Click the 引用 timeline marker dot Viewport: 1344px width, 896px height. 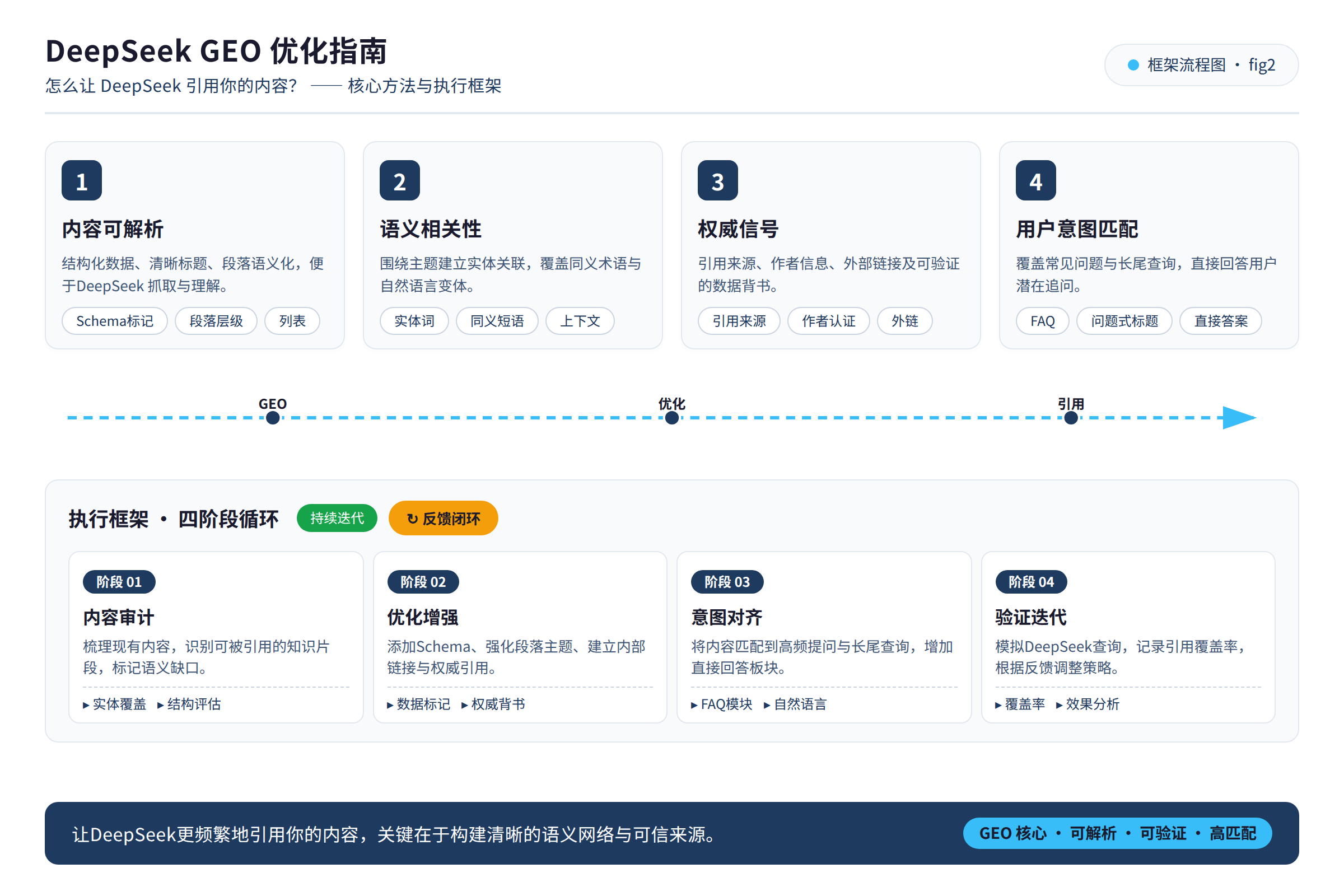1071,418
